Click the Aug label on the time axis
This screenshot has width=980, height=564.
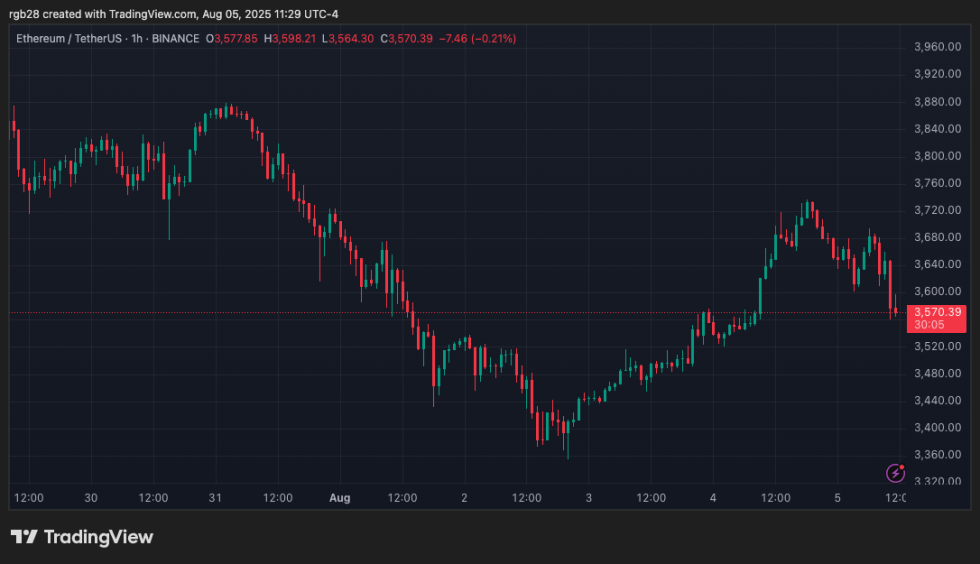pos(339,497)
